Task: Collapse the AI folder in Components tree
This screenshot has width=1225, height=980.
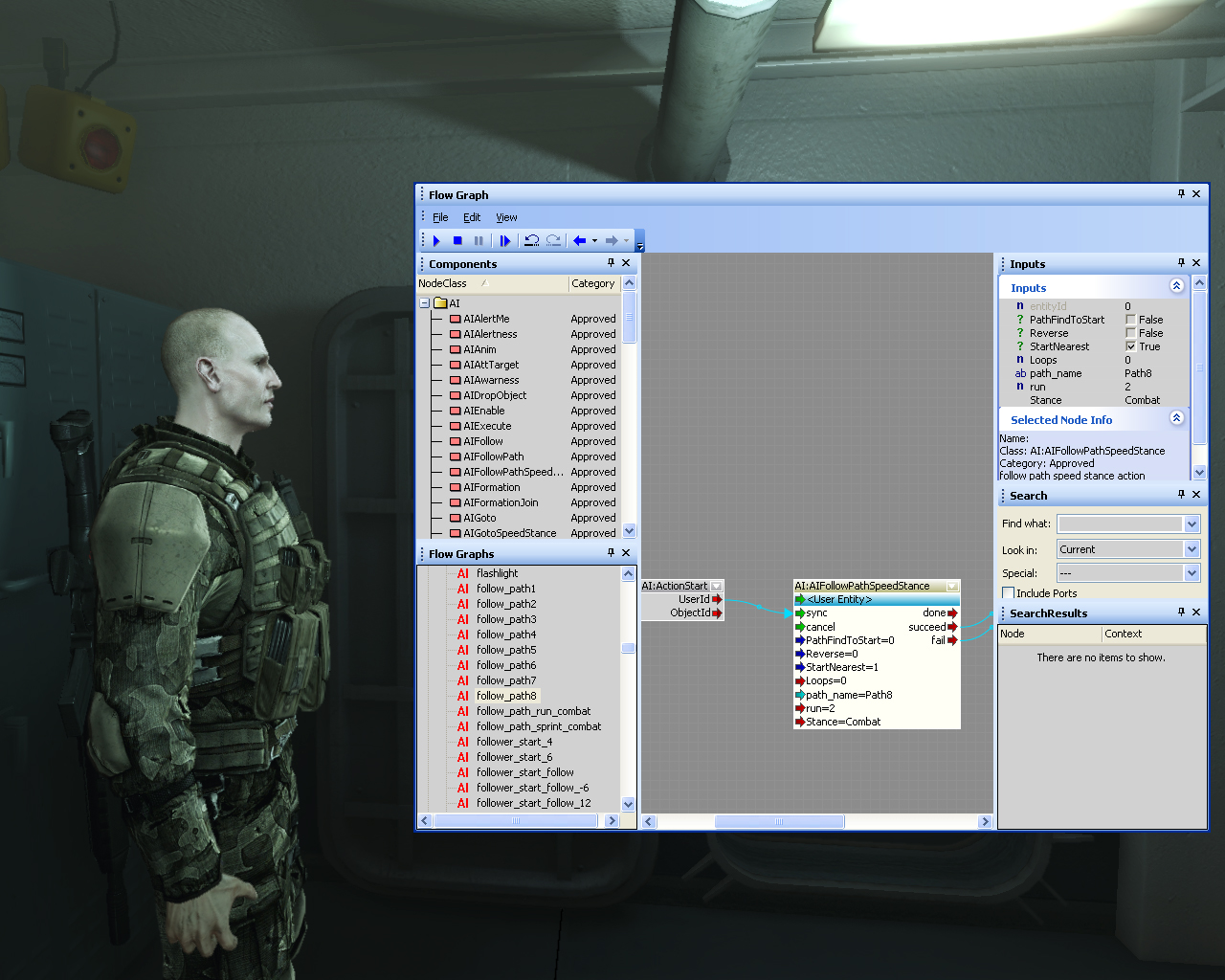Action: [x=424, y=303]
